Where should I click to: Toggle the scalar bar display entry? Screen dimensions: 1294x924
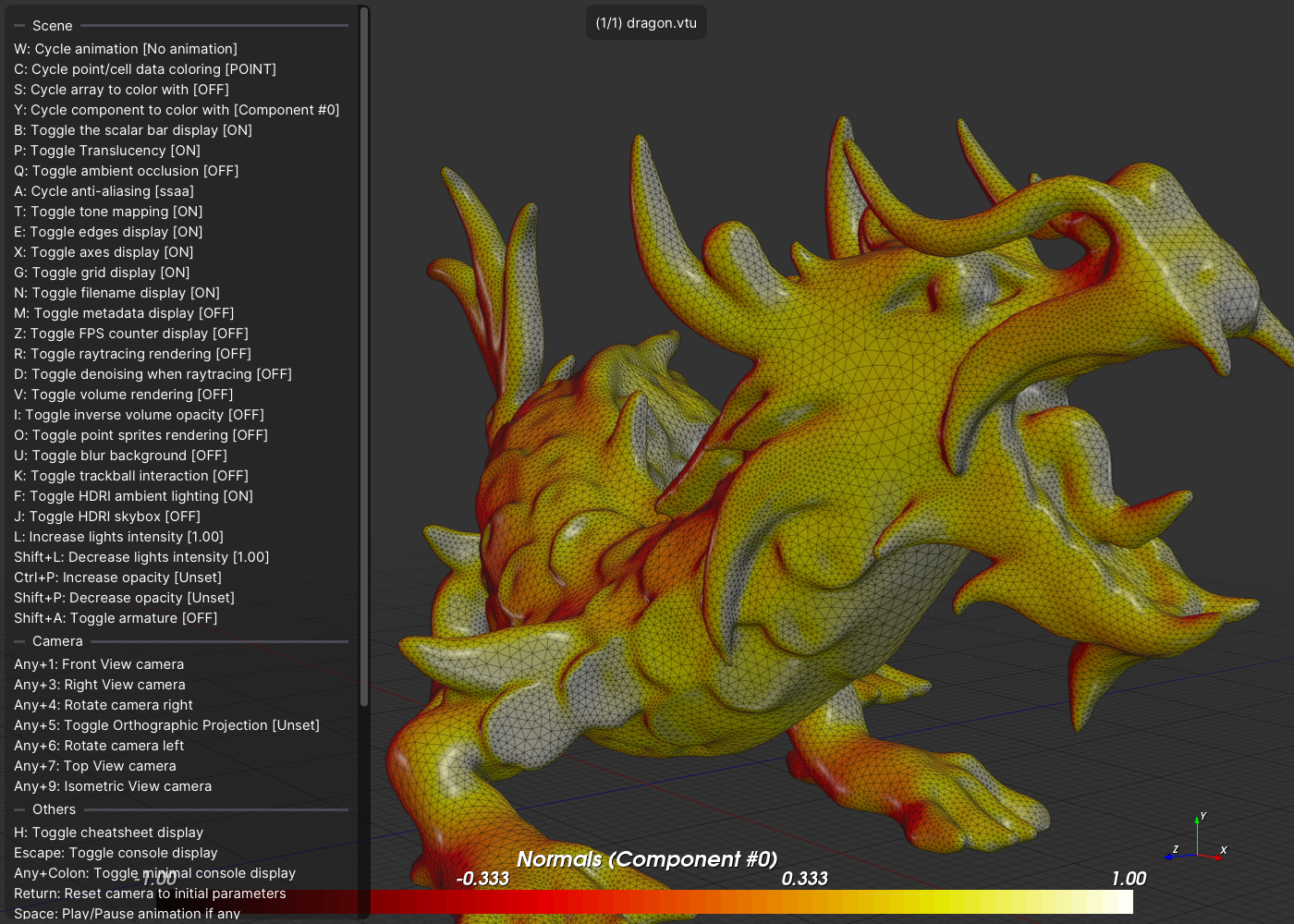pyautogui.click(x=132, y=130)
